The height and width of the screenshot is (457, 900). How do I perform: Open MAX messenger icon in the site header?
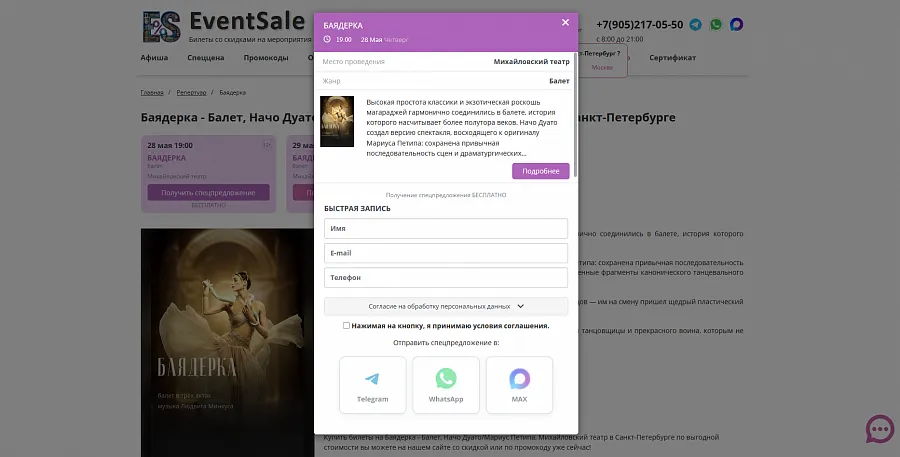point(736,25)
